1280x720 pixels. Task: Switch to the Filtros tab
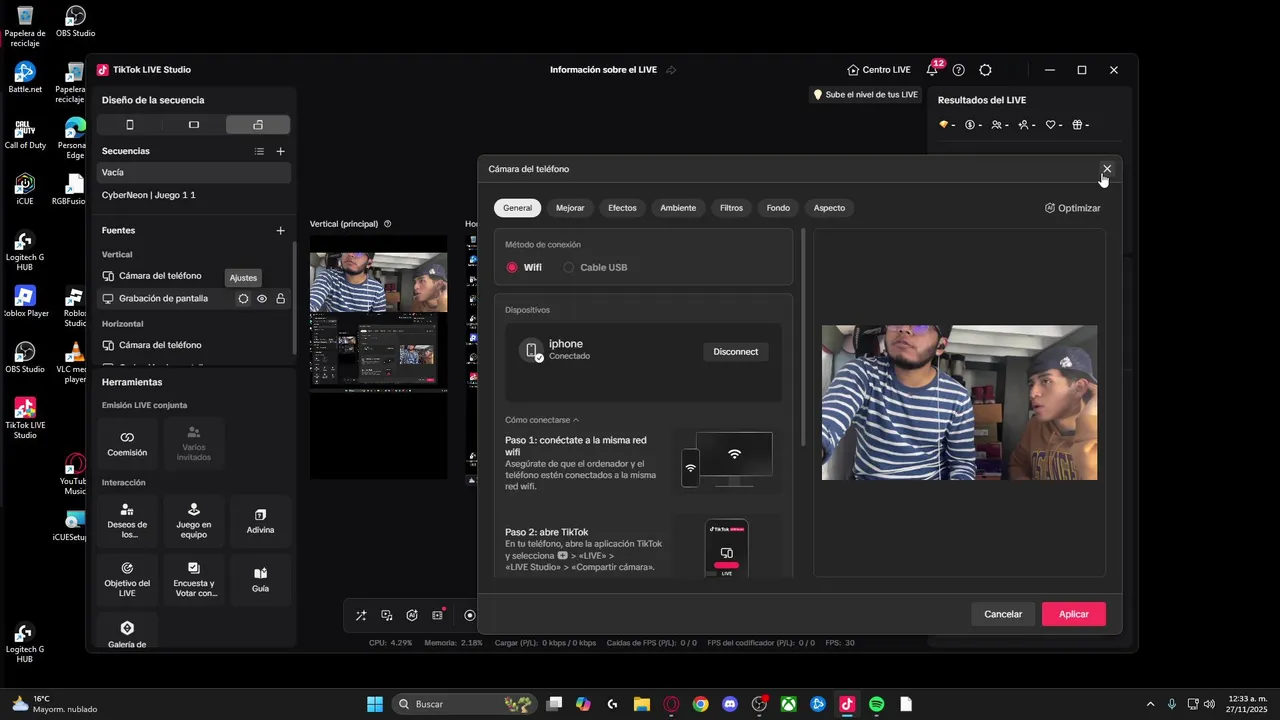click(731, 208)
